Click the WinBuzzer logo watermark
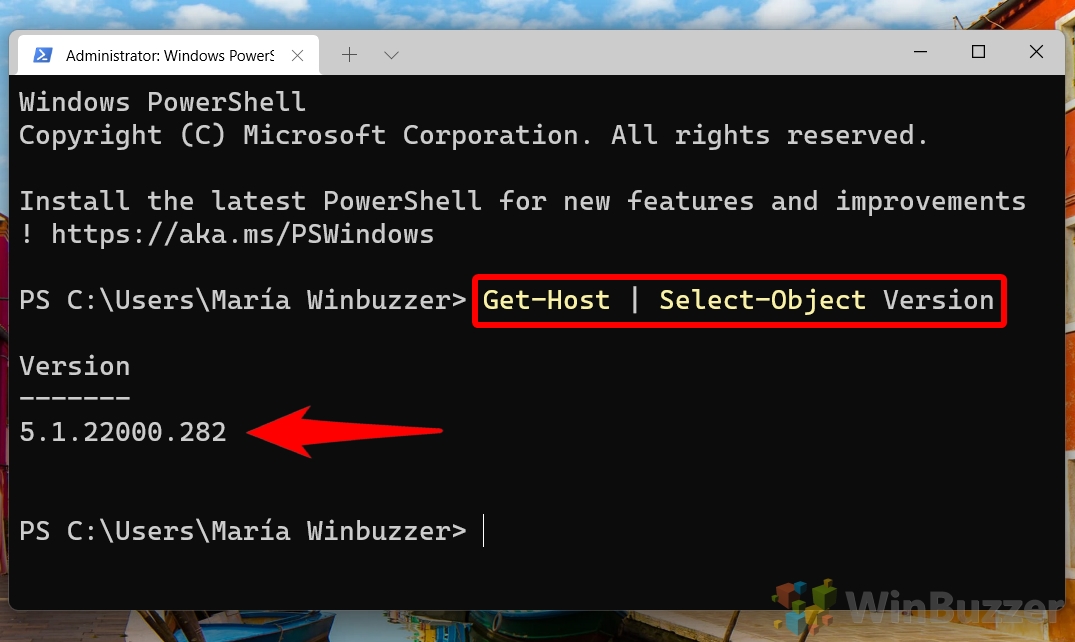Image resolution: width=1075 pixels, height=642 pixels. [955, 604]
